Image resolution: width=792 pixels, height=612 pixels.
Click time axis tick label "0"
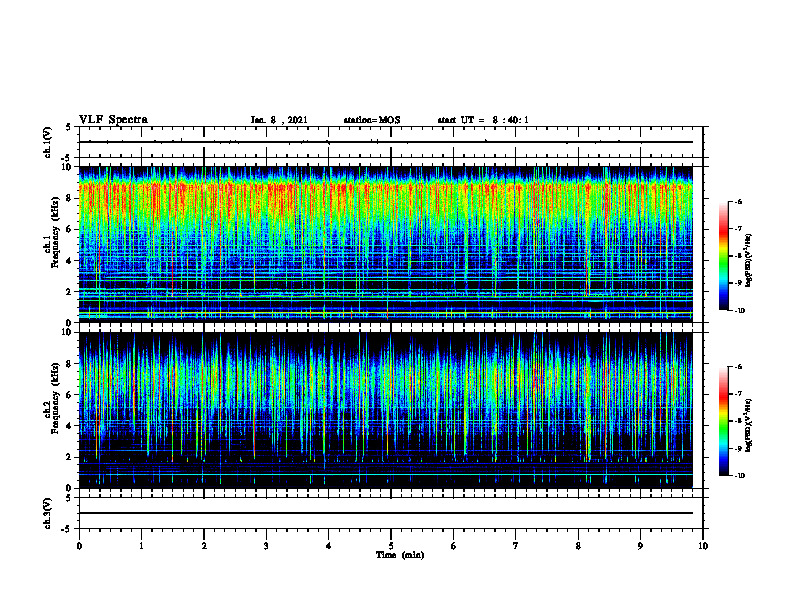79,546
